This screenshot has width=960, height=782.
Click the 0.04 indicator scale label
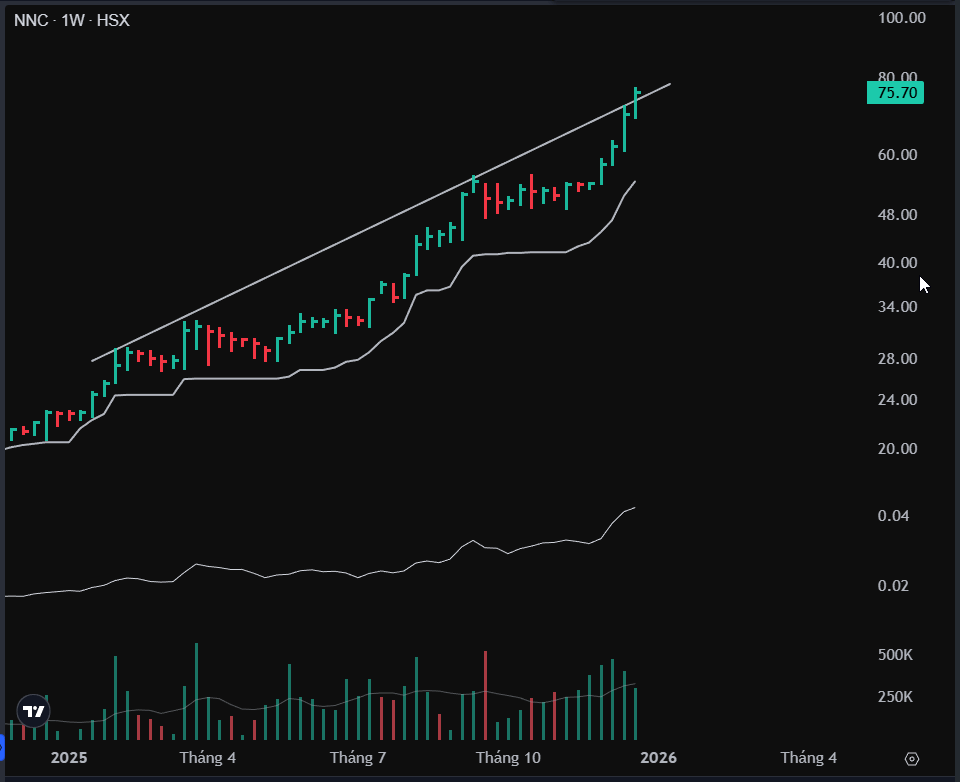point(893,516)
